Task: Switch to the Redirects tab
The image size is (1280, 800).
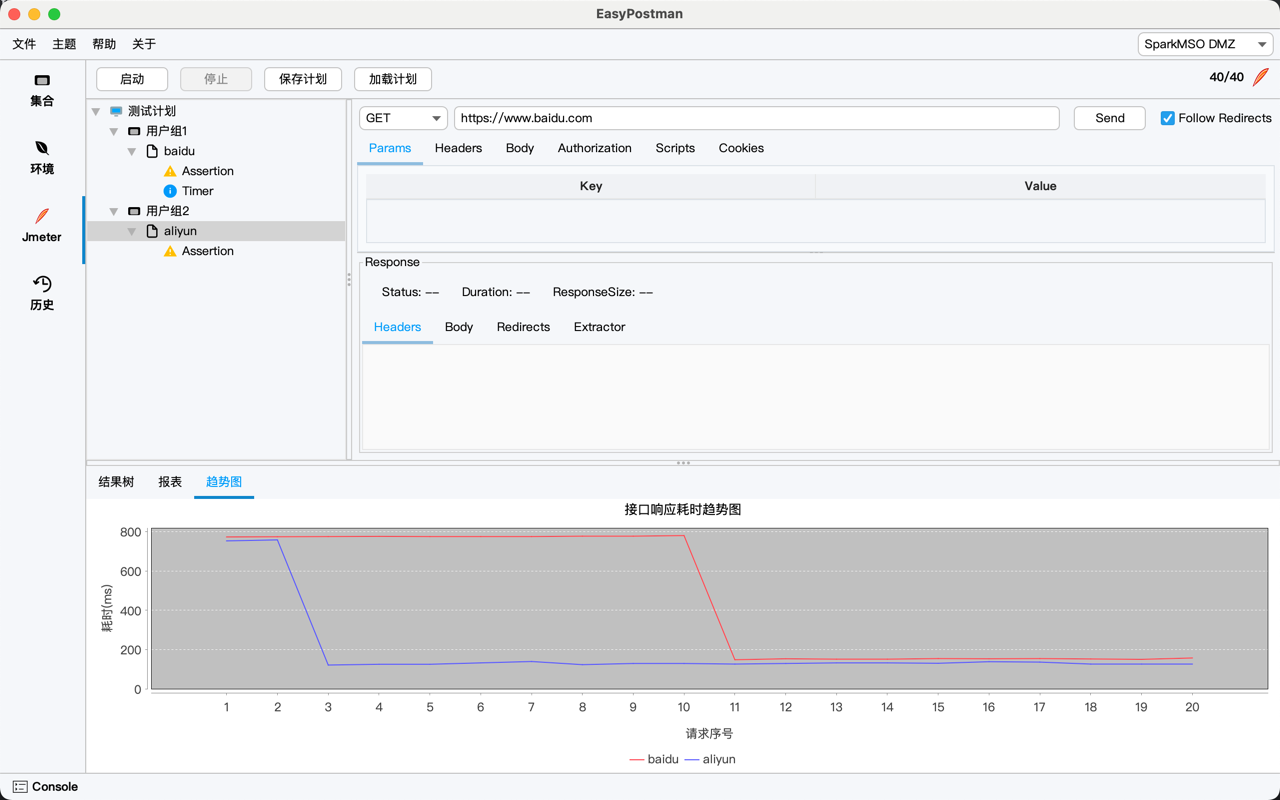Action: click(x=523, y=327)
